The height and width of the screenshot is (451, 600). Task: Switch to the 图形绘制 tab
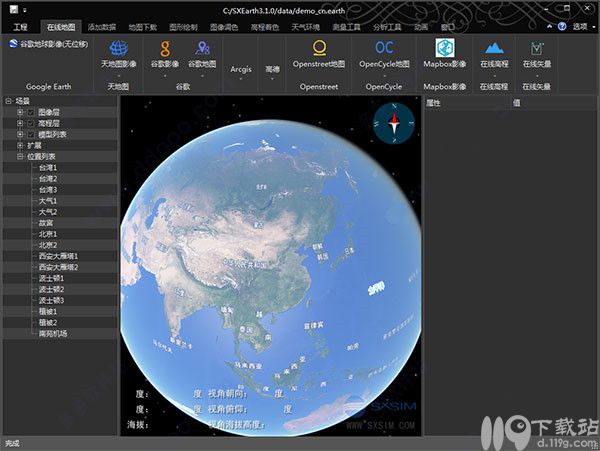click(x=183, y=27)
